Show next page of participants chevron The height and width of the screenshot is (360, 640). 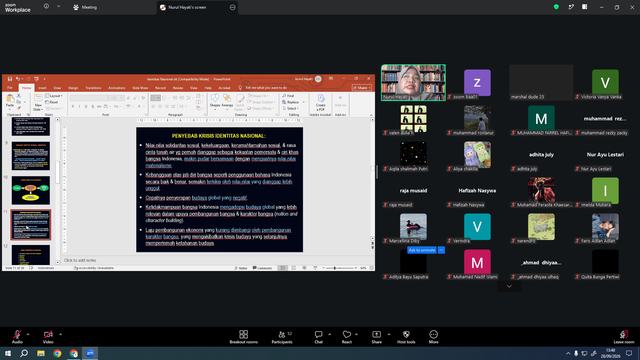click(509, 287)
